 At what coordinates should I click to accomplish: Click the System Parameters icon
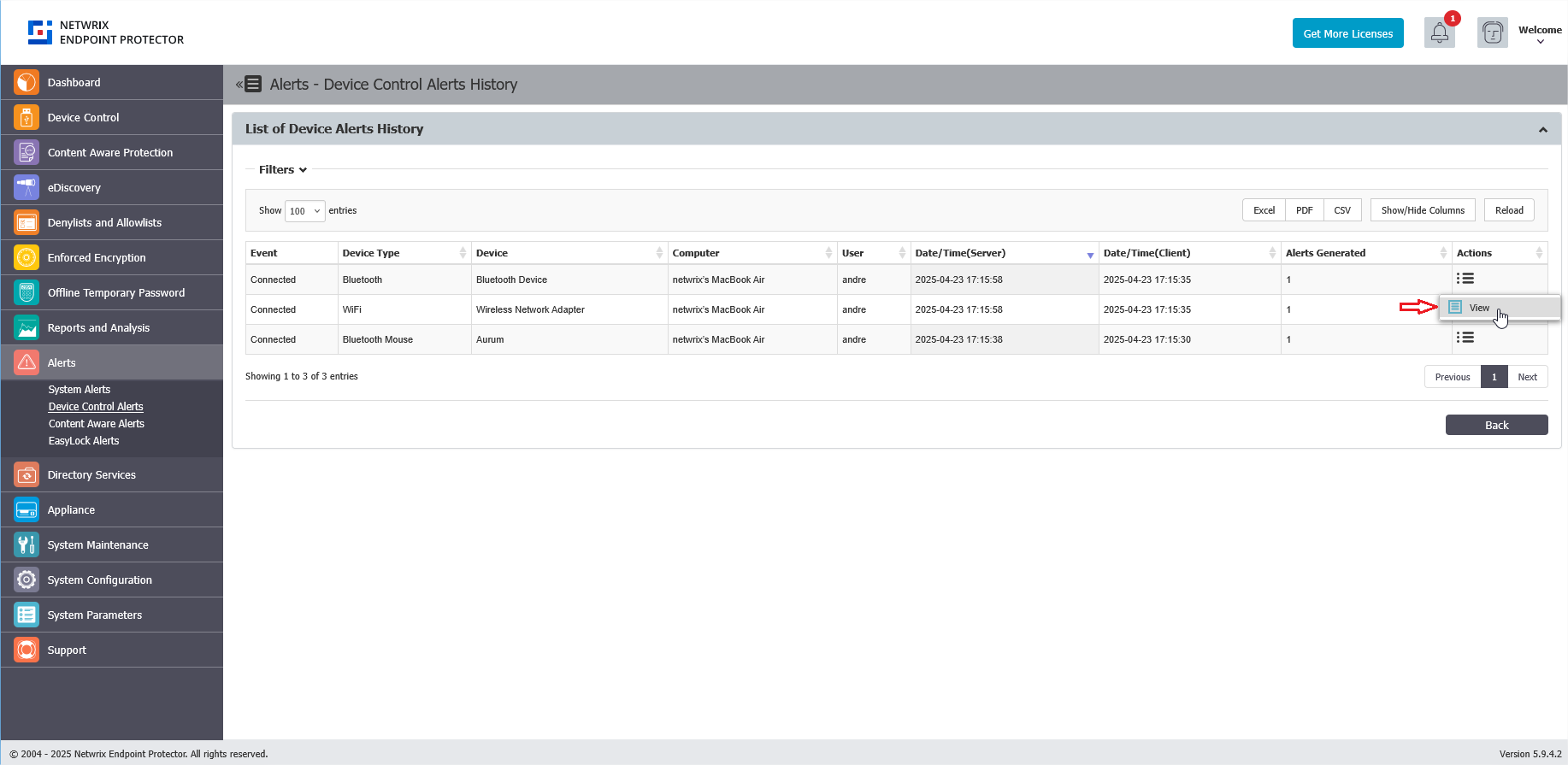pos(27,615)
